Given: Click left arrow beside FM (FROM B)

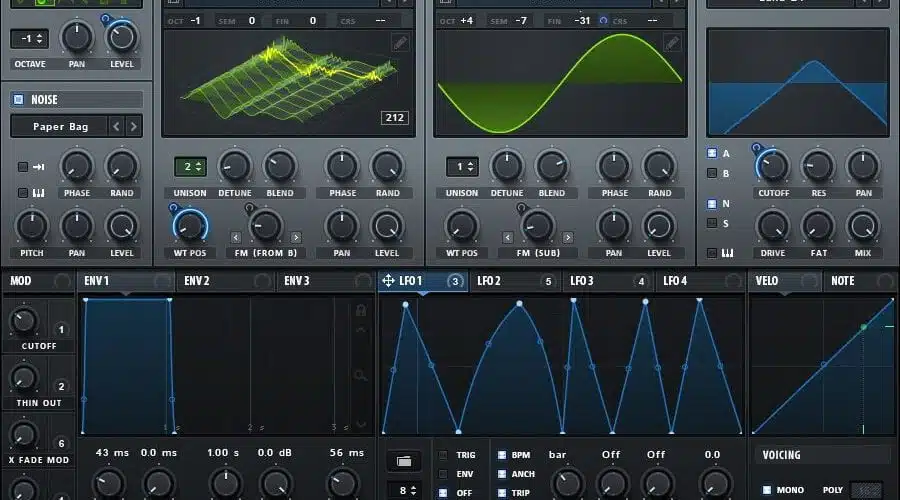Looking at the screenshot, I should coord(236,237).
